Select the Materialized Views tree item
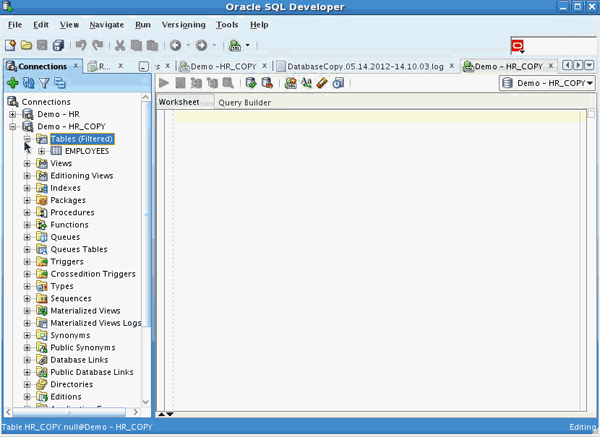The image size is (600, 437). pyautogui.click(x=85, y=311)
